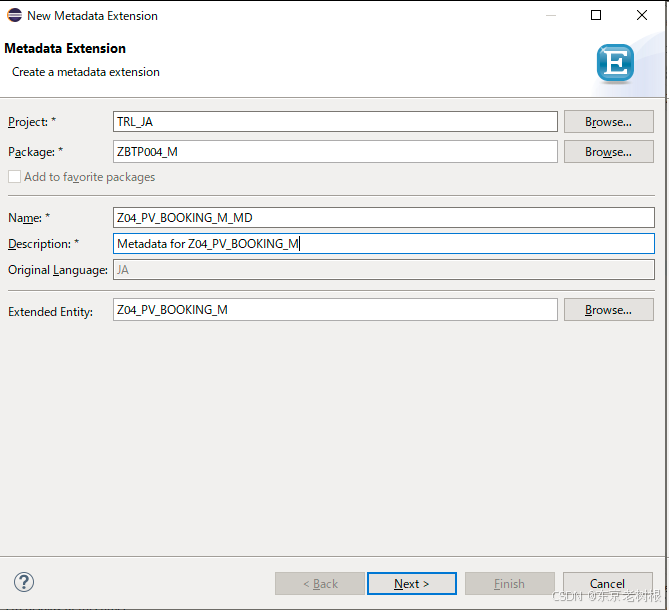
Task: Browse for a Package
Action: [x=608, y=152]
